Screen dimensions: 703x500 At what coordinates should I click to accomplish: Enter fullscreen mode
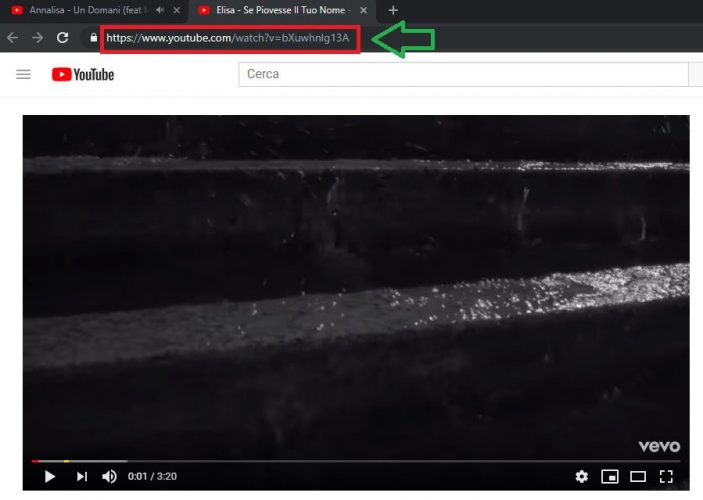click(x=666, y=477)
